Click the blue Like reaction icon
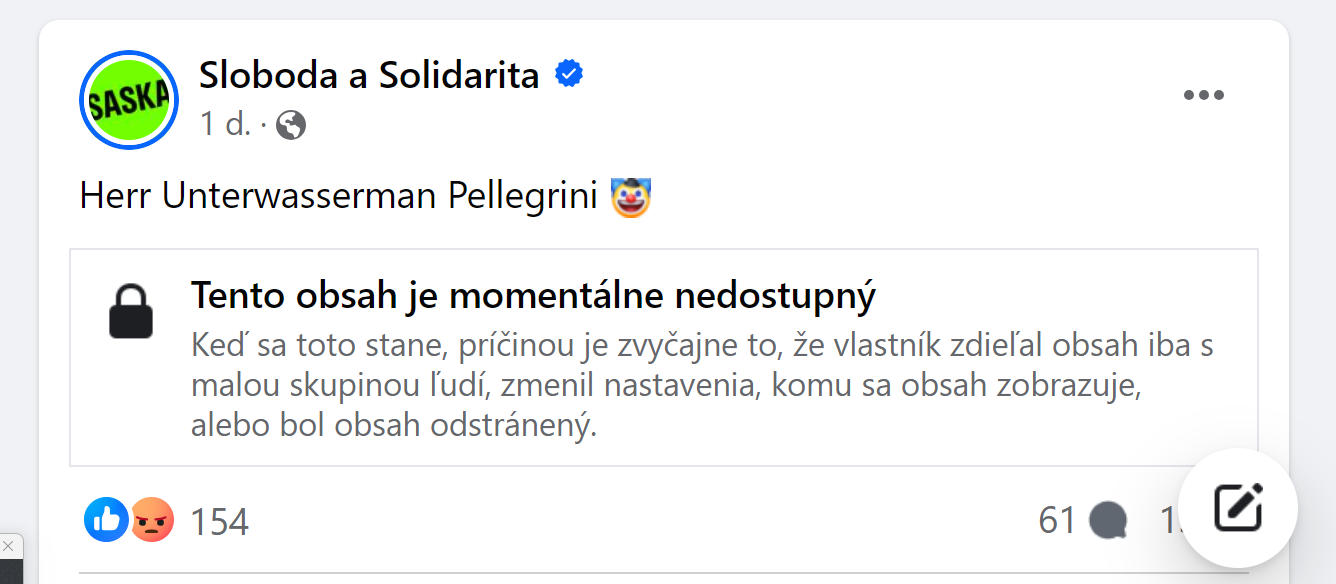This screenshot has height=584, width=1336. [106, 520]
